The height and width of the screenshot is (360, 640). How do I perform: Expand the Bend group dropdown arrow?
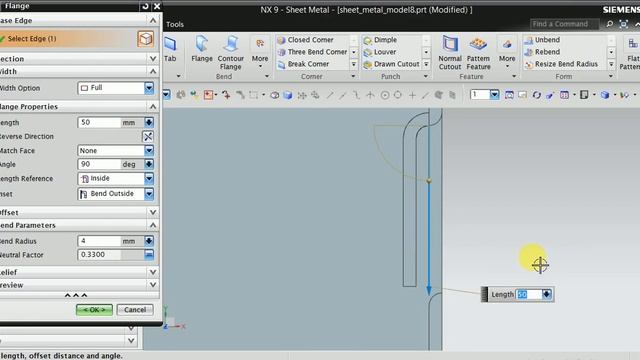point(267,76)
